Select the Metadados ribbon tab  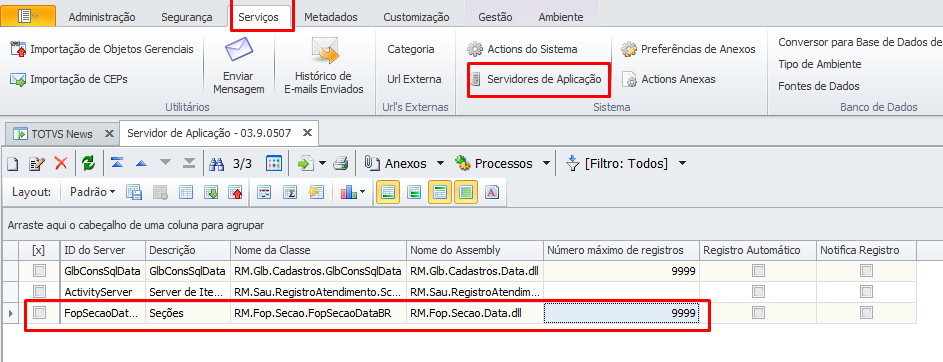331,17
